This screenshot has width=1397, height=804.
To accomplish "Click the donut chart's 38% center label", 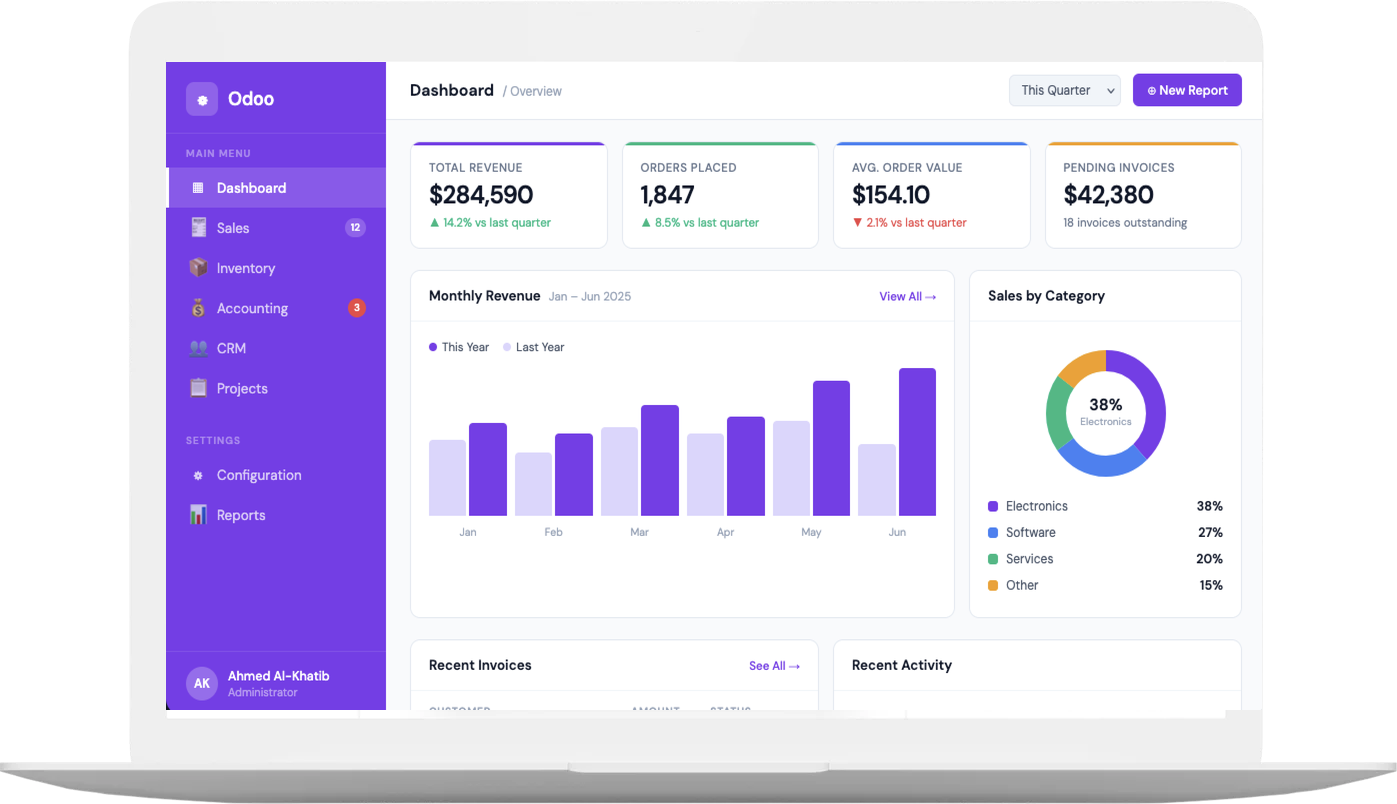I will [x=1106, y=405].
